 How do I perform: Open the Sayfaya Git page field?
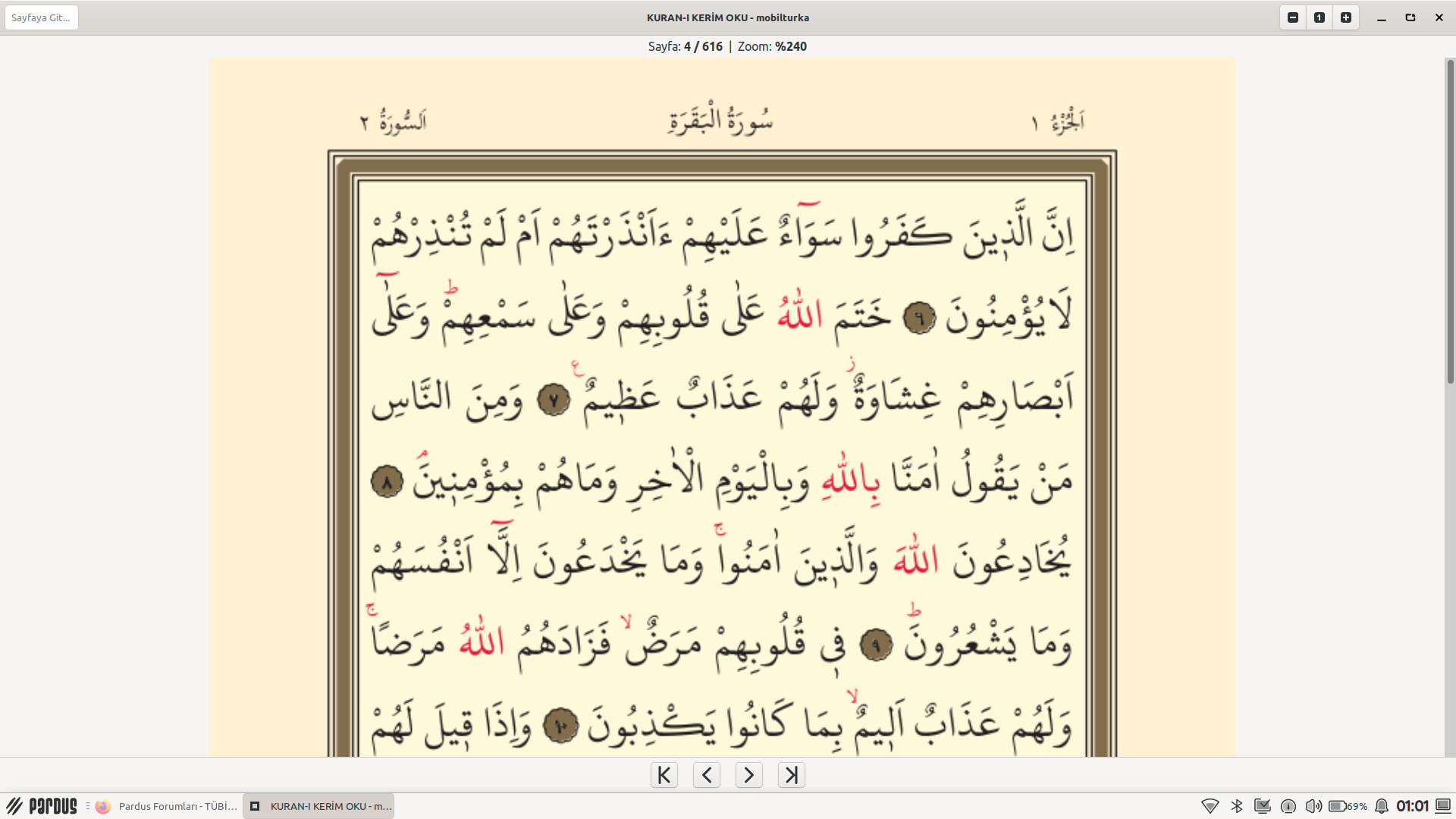point(41,17)
